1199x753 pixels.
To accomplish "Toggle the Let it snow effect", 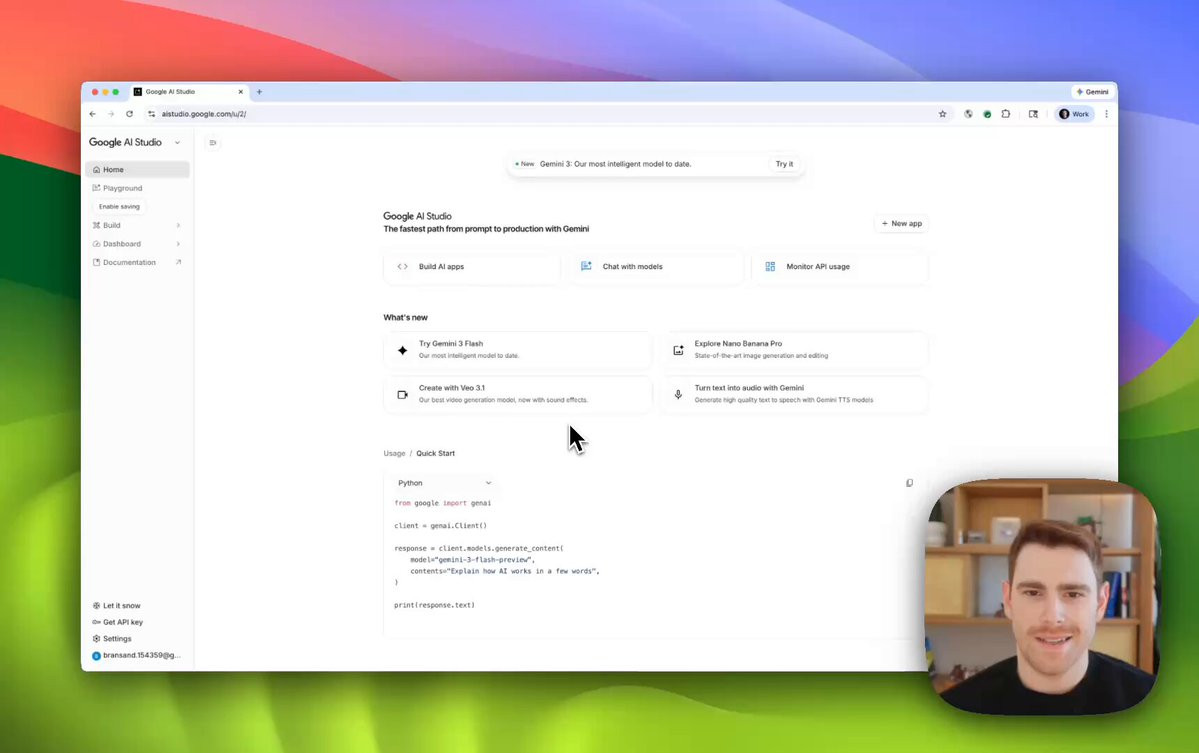I will pyautogui.click(x=116, y=605).
